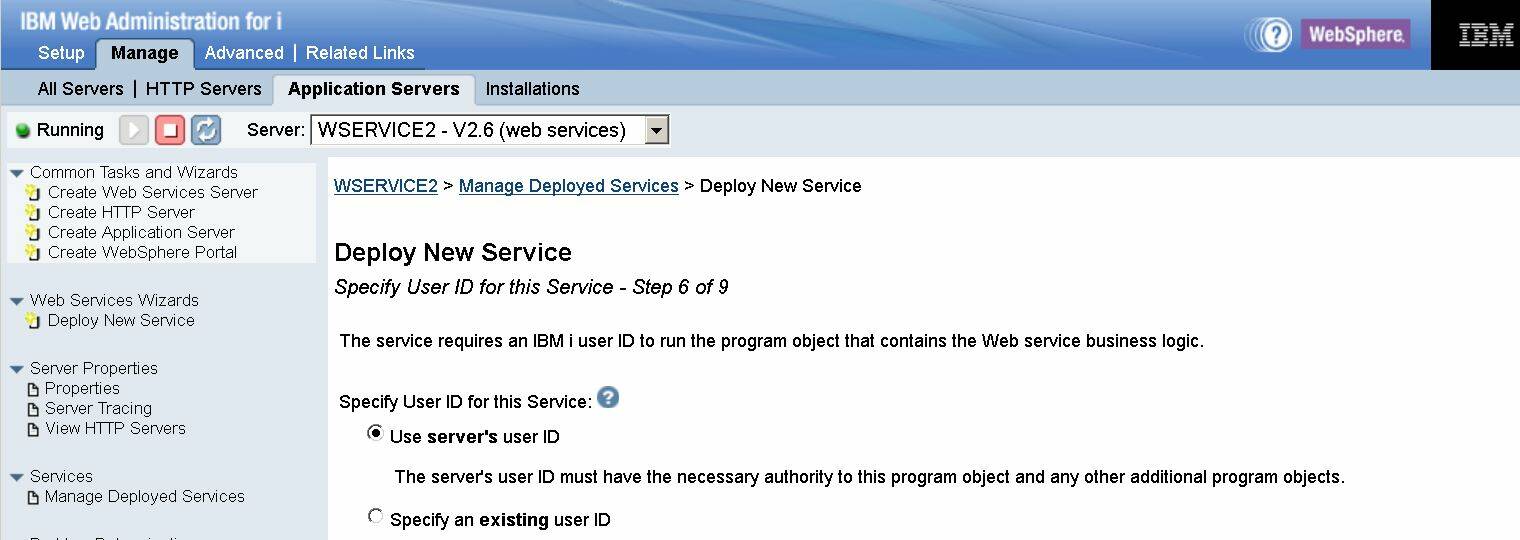The width and height of the screenshot is (1520, 540).
Task: Switch to the Setup tab
Action: point(61,53)
